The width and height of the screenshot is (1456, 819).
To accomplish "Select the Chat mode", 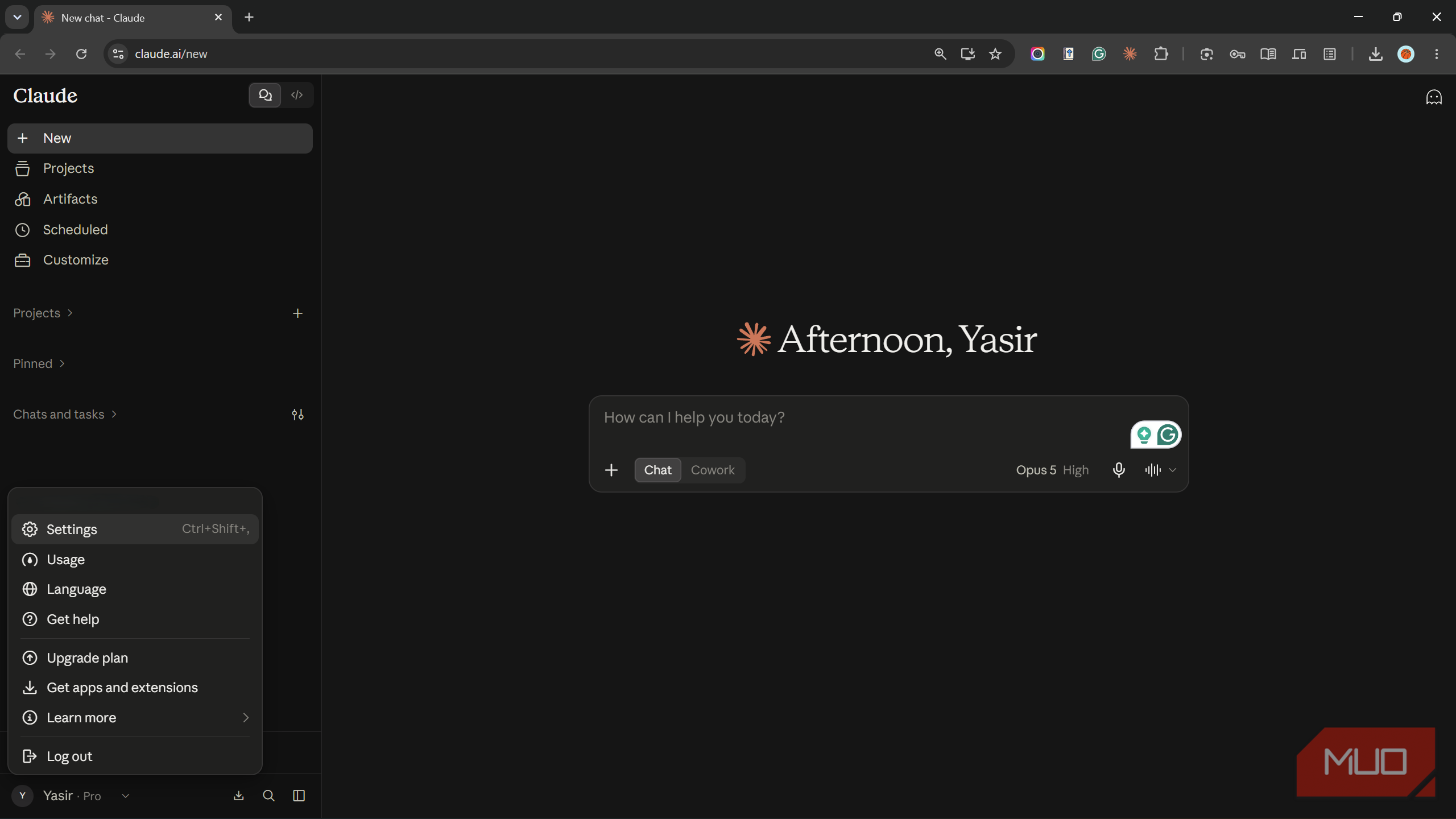I will click(x=658, y=470).
